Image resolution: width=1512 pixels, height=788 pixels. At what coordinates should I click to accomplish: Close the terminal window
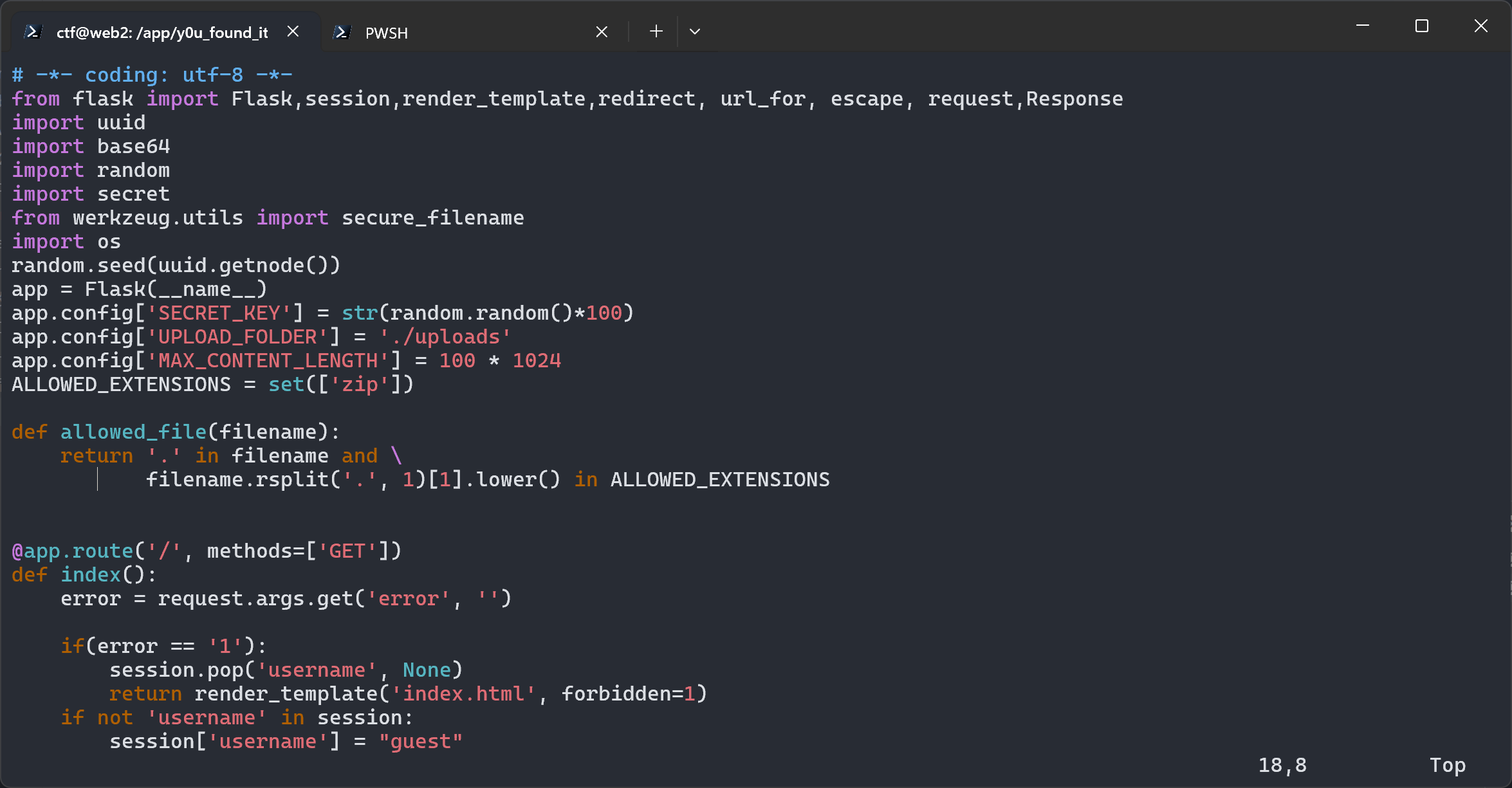1481,26
